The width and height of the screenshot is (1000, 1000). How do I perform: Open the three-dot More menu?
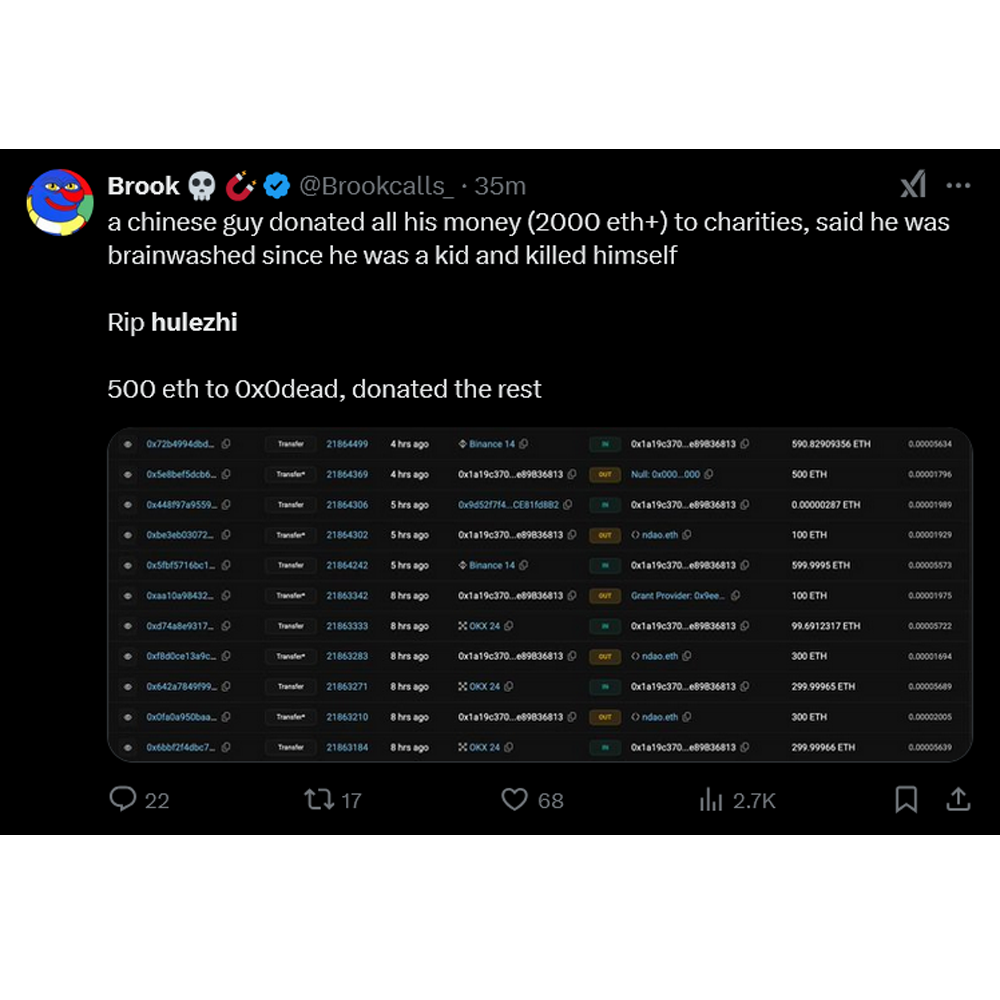(958, 185)
